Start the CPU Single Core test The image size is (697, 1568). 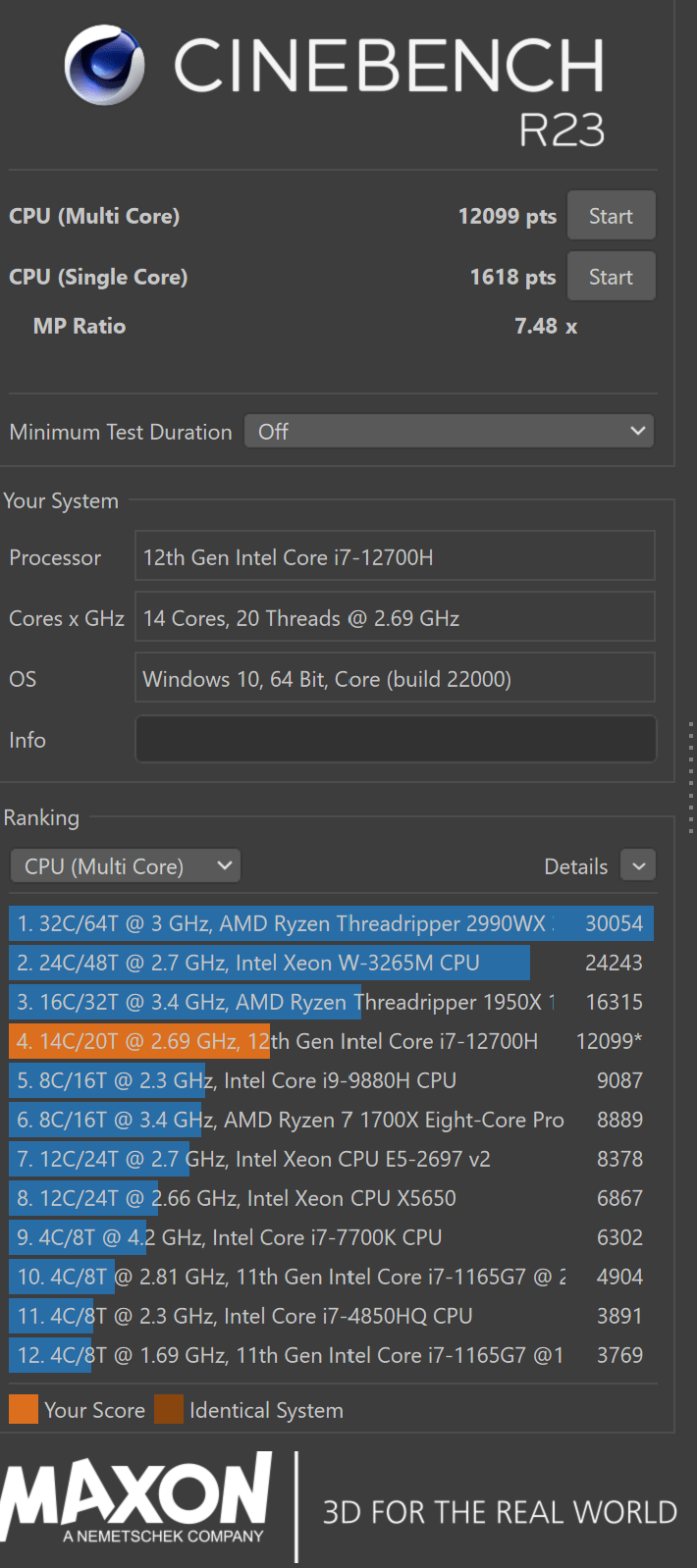pos(611,277)
